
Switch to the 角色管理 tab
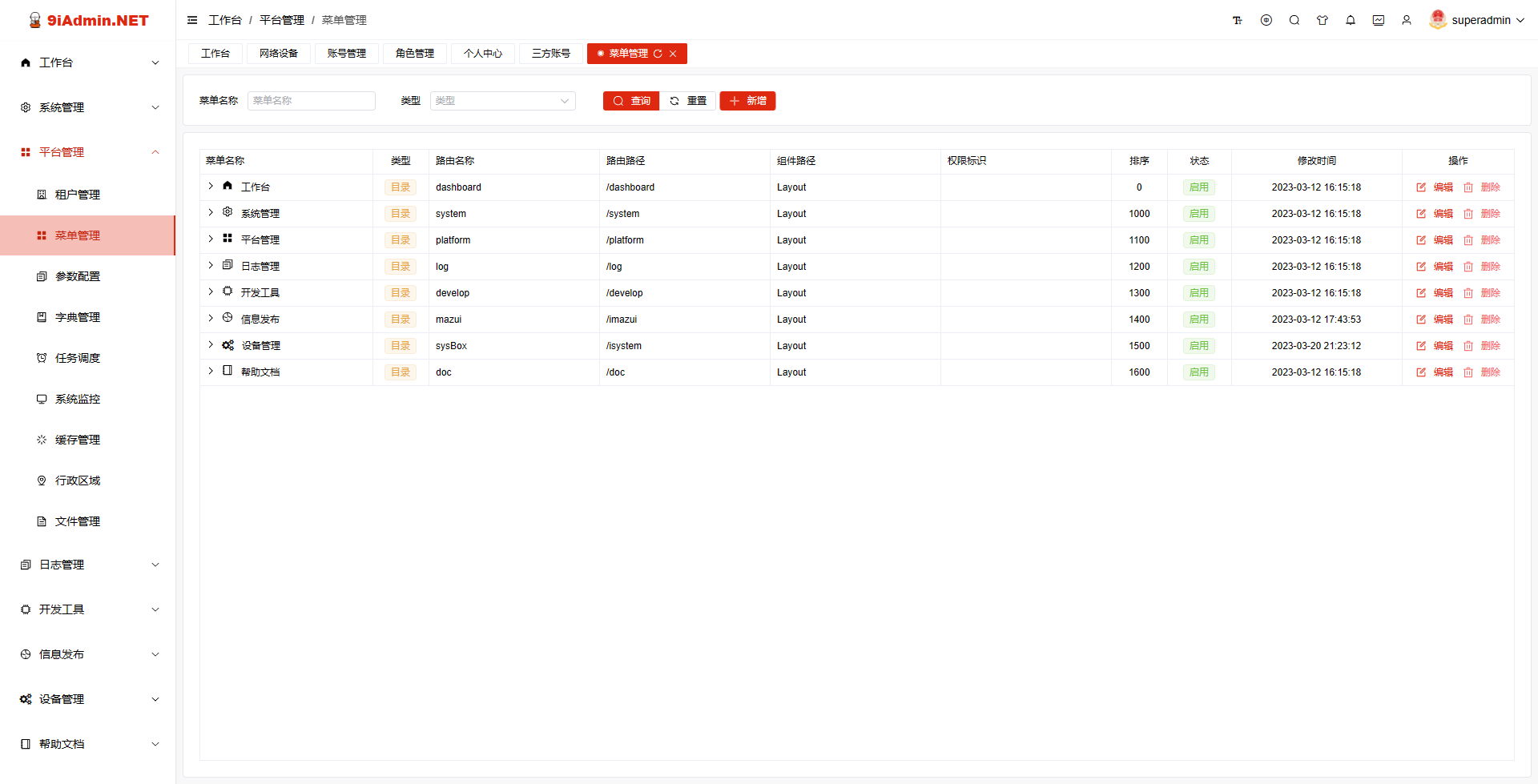point(414,54)
